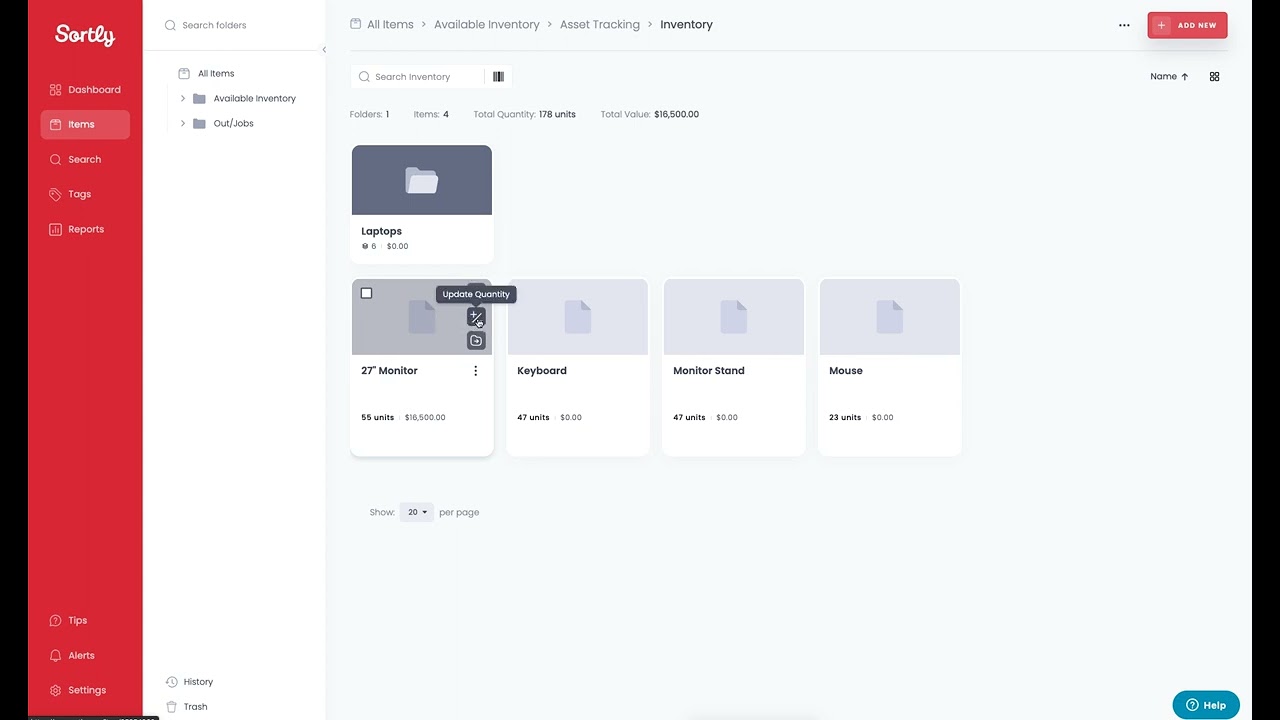Viewport: 1280px width, 720px height.
Task: Click the 23 units text on Mouse
Action: tap(845, 417)
